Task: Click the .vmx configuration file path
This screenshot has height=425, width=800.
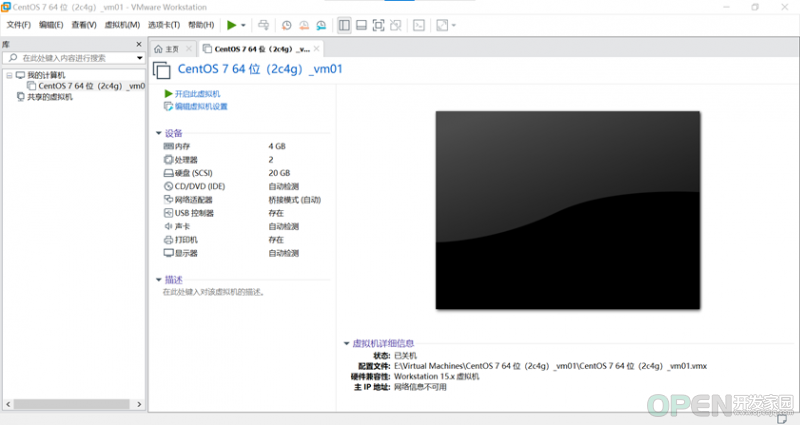Action: [x=551, y=366]
